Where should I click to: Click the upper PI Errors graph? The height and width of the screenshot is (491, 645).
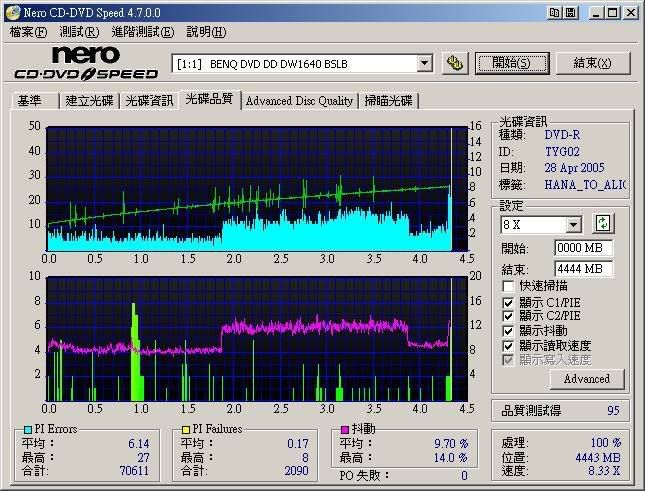tap(258, 189)
